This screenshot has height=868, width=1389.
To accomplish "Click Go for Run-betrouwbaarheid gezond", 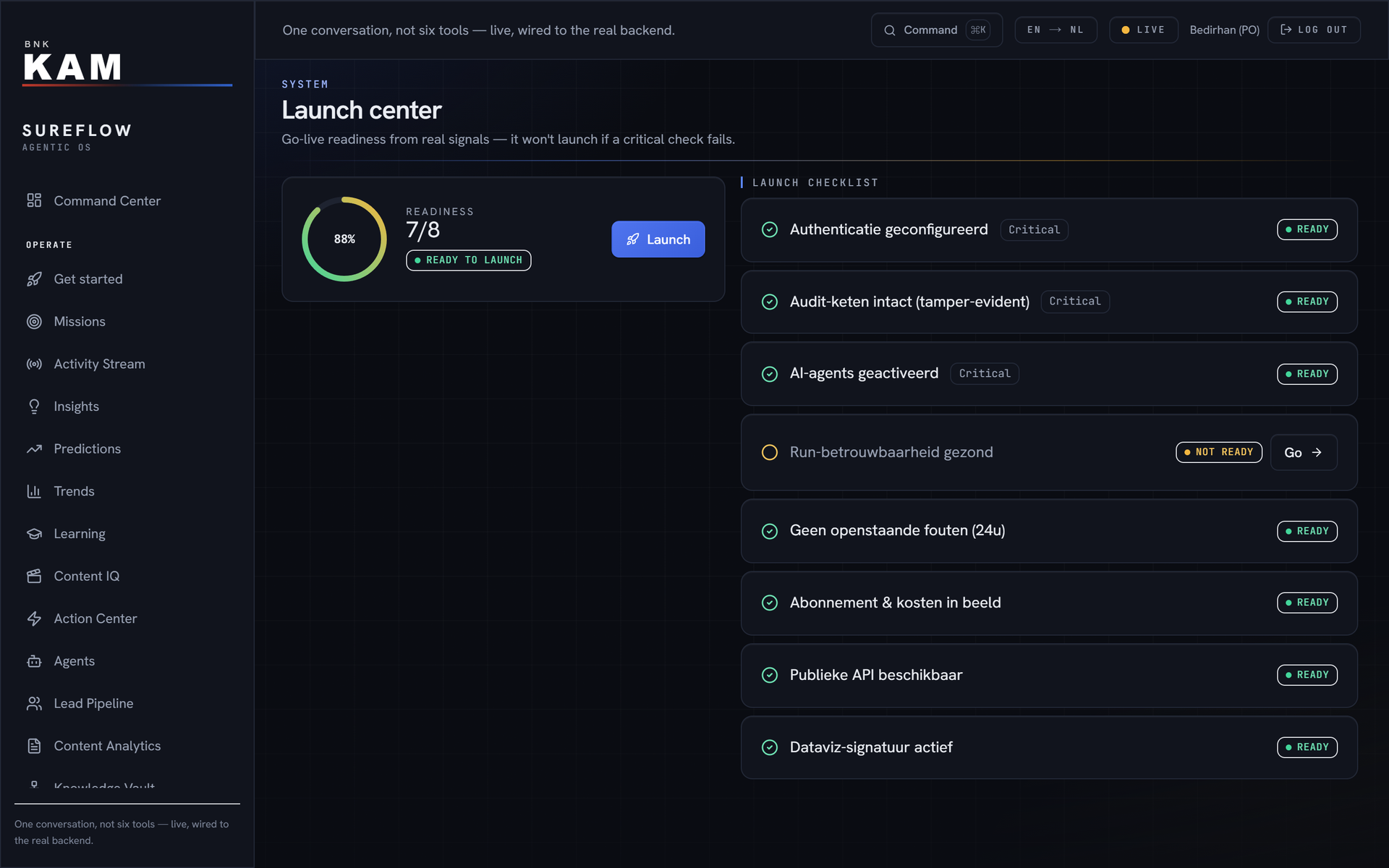I will 1304,452.
